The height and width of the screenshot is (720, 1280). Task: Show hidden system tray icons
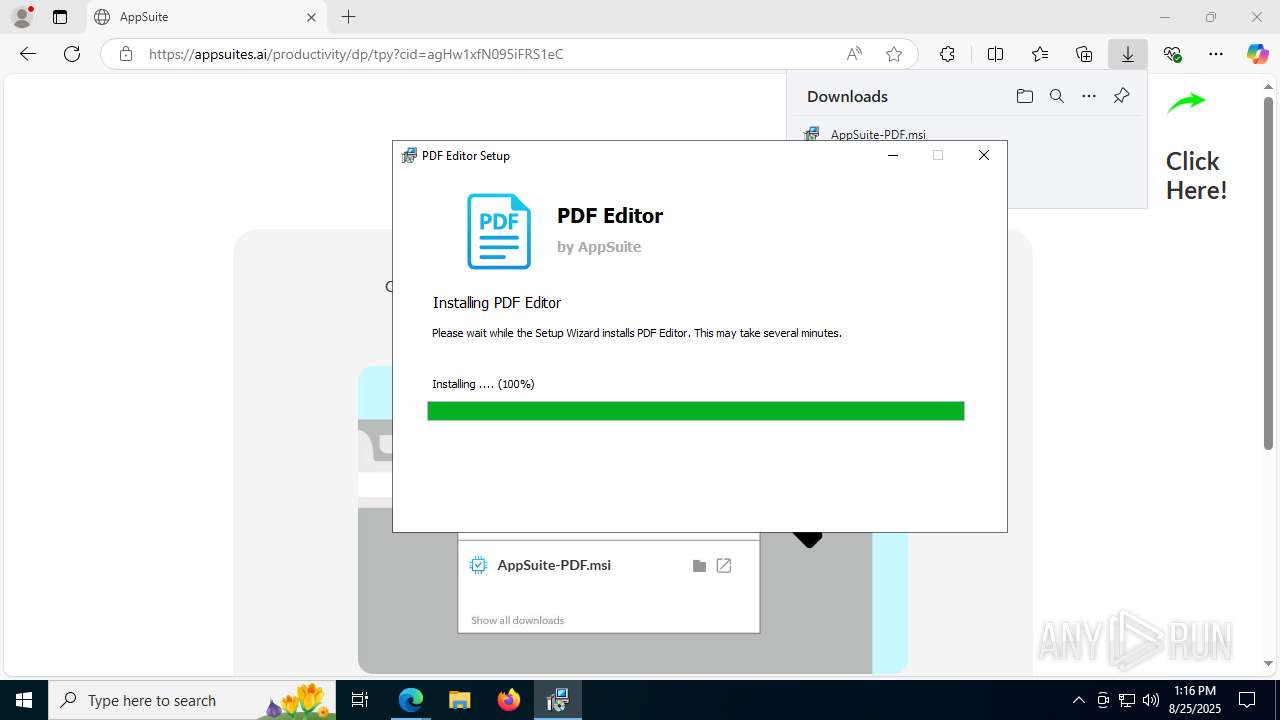[x=1078, y=700]
